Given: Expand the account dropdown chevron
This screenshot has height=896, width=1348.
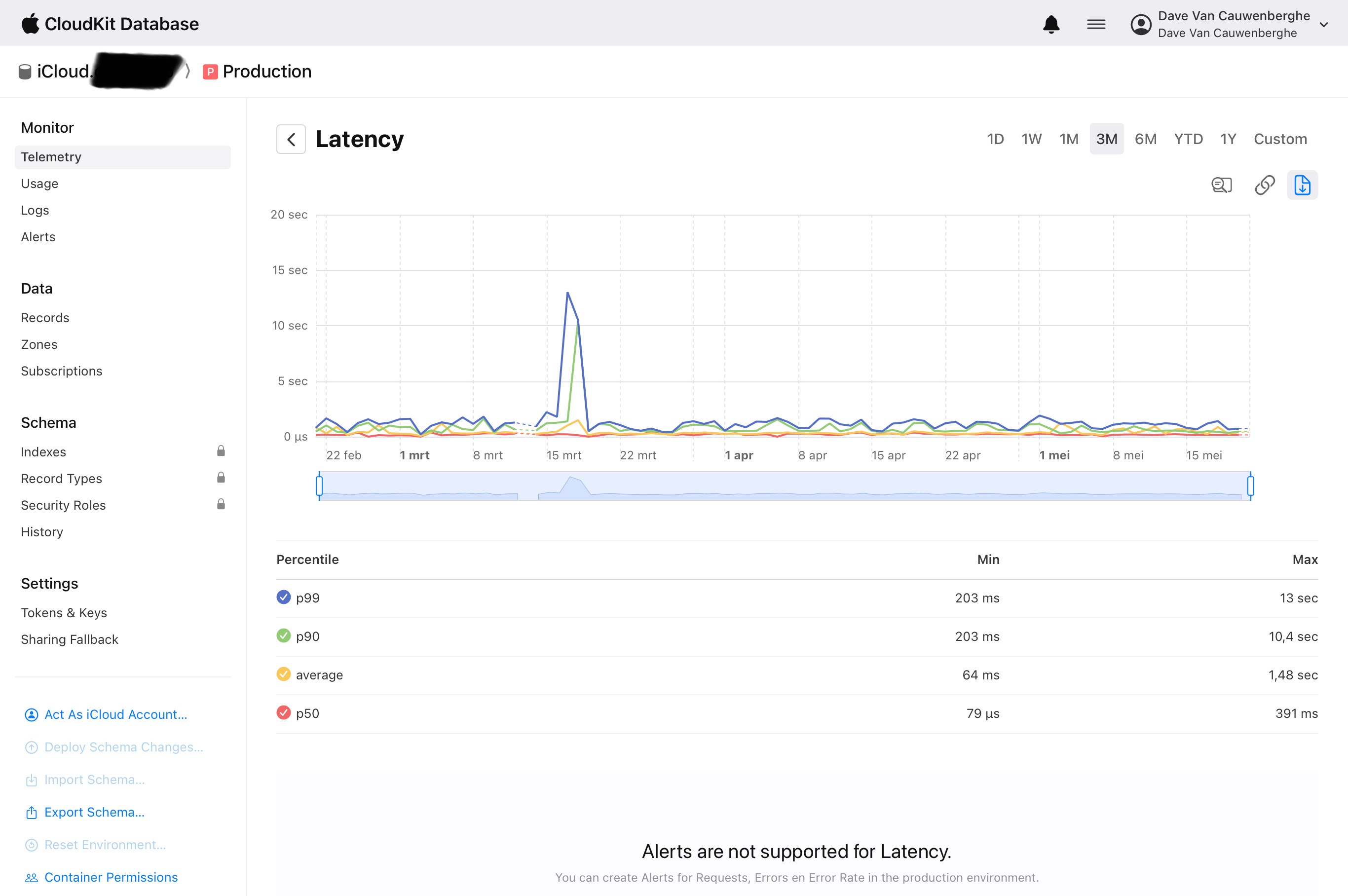Looking at the screenshot, I should 1323,25.
